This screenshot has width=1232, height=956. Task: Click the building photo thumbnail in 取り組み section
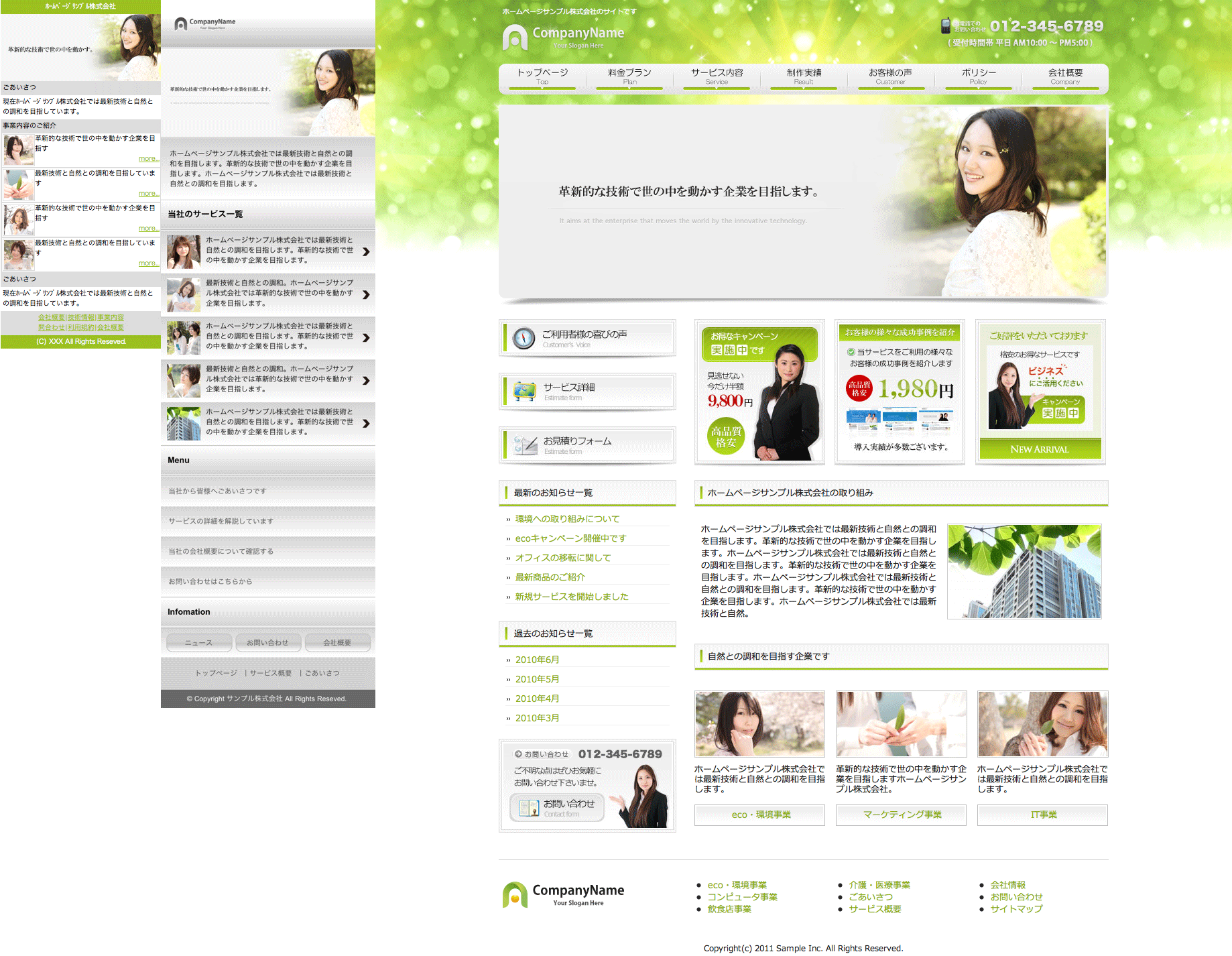point(1024,571)
